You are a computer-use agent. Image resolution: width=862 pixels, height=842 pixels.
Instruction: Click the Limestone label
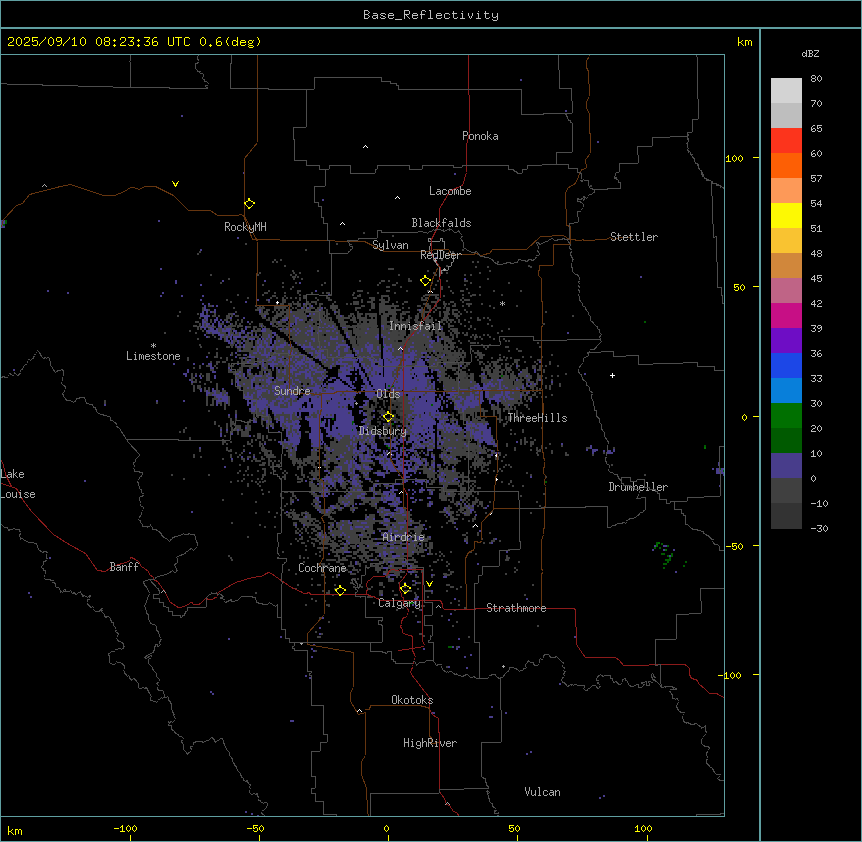coord(153,356)
